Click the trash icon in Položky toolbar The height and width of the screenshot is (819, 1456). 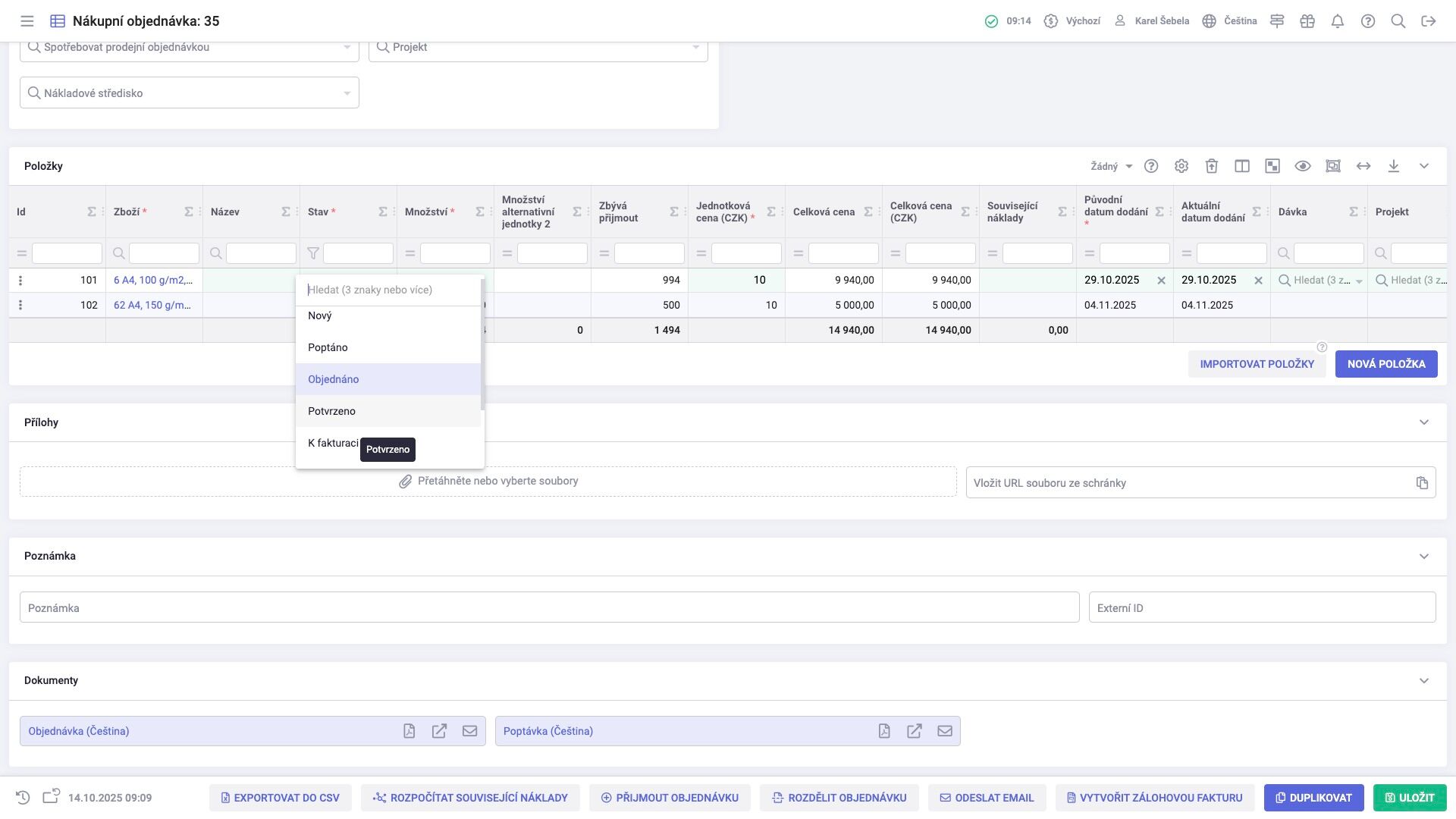pos(1212,166)
